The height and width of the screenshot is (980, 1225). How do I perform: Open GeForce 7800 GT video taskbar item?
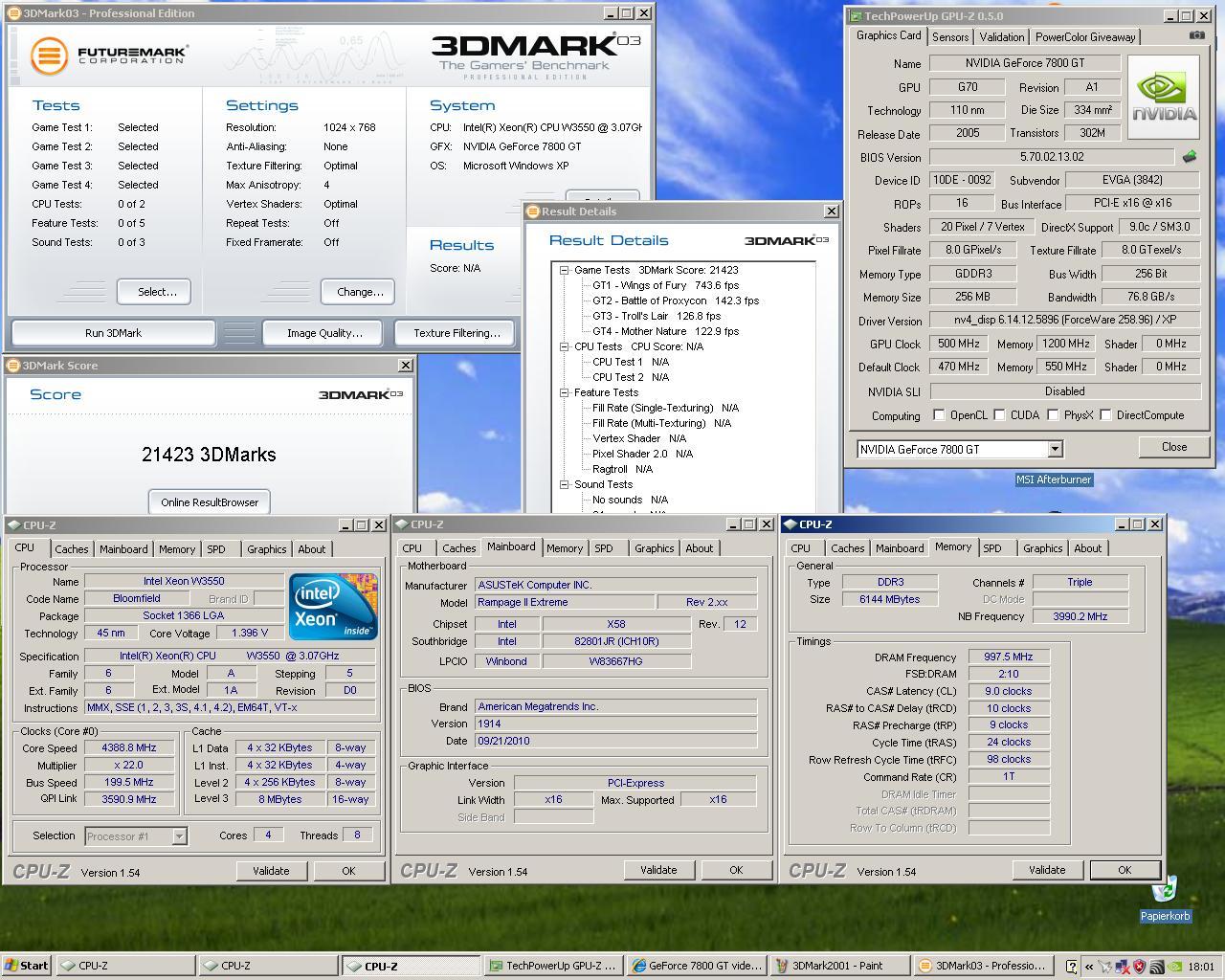697,966
